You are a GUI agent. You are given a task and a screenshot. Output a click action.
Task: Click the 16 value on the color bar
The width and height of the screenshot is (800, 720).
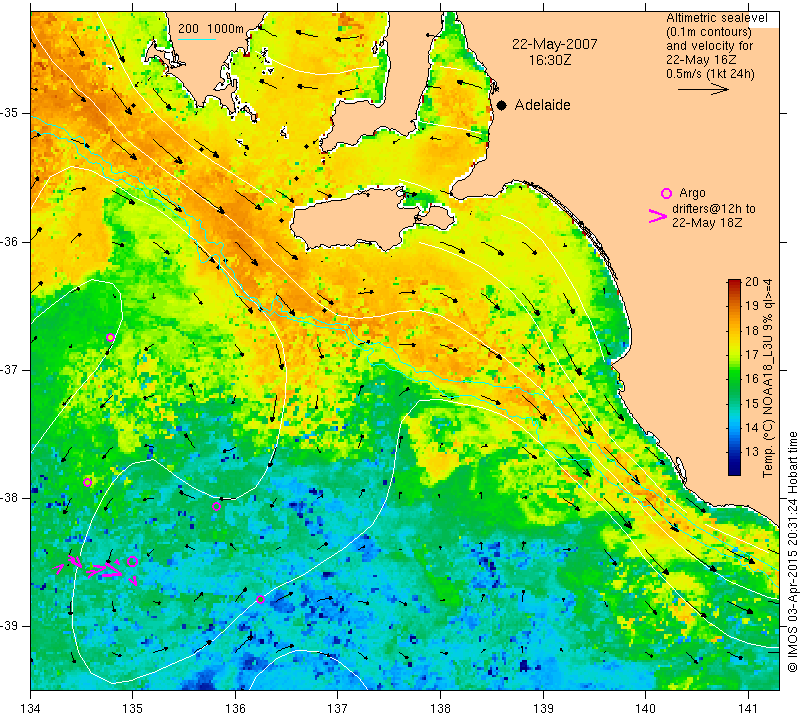[752, 379]
